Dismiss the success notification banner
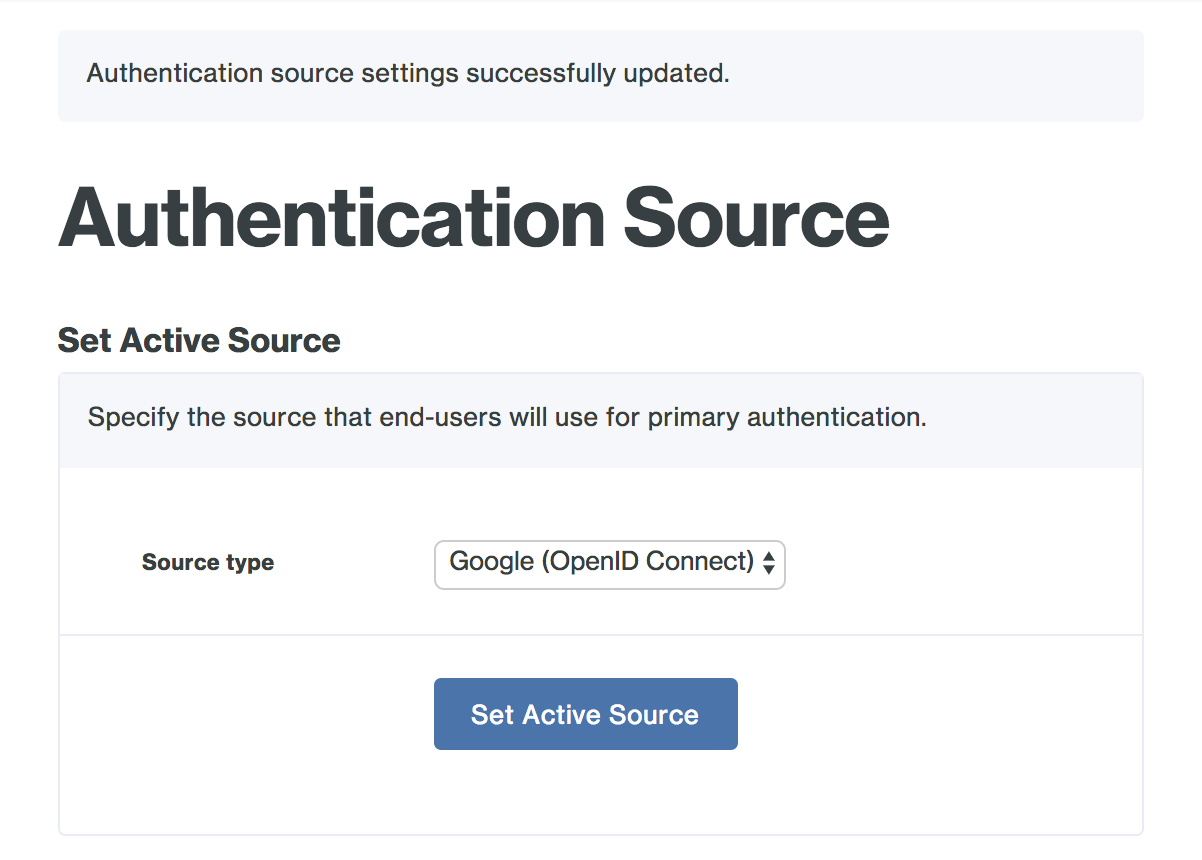The width and height of the screenshot is (1202, 860). click(x=600, y=74)
